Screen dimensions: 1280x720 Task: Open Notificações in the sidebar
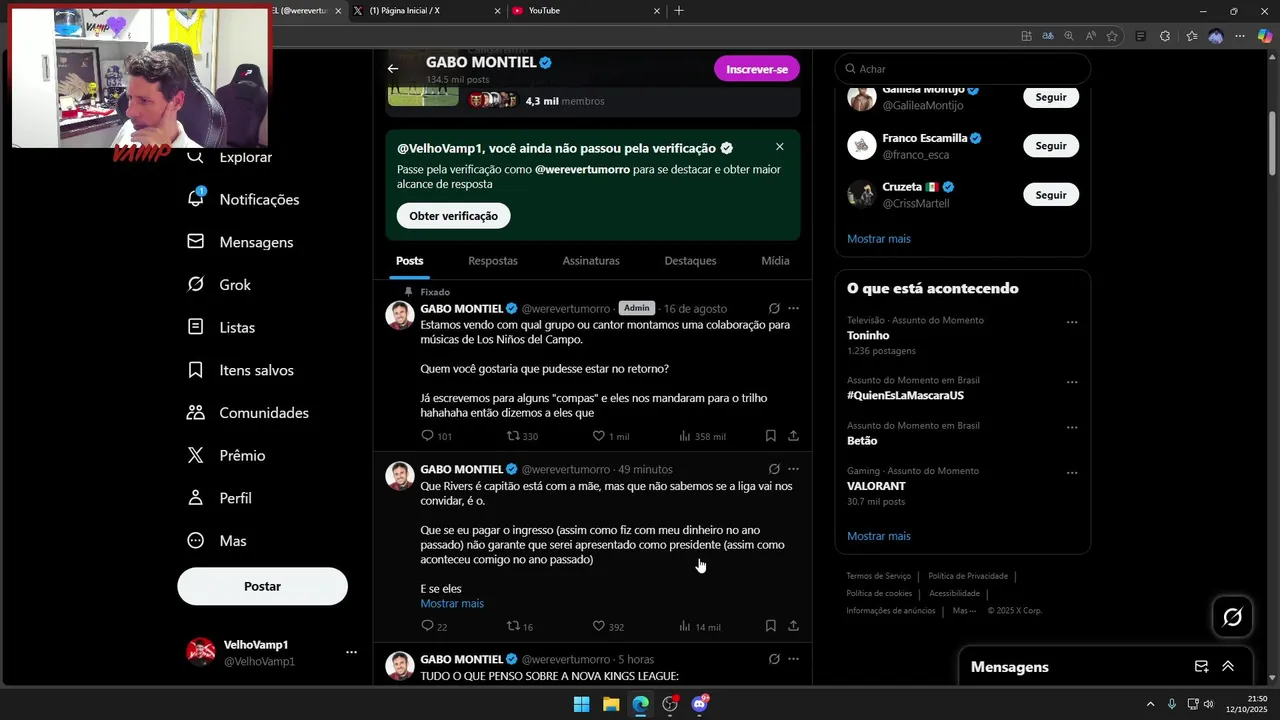(243, 199)
